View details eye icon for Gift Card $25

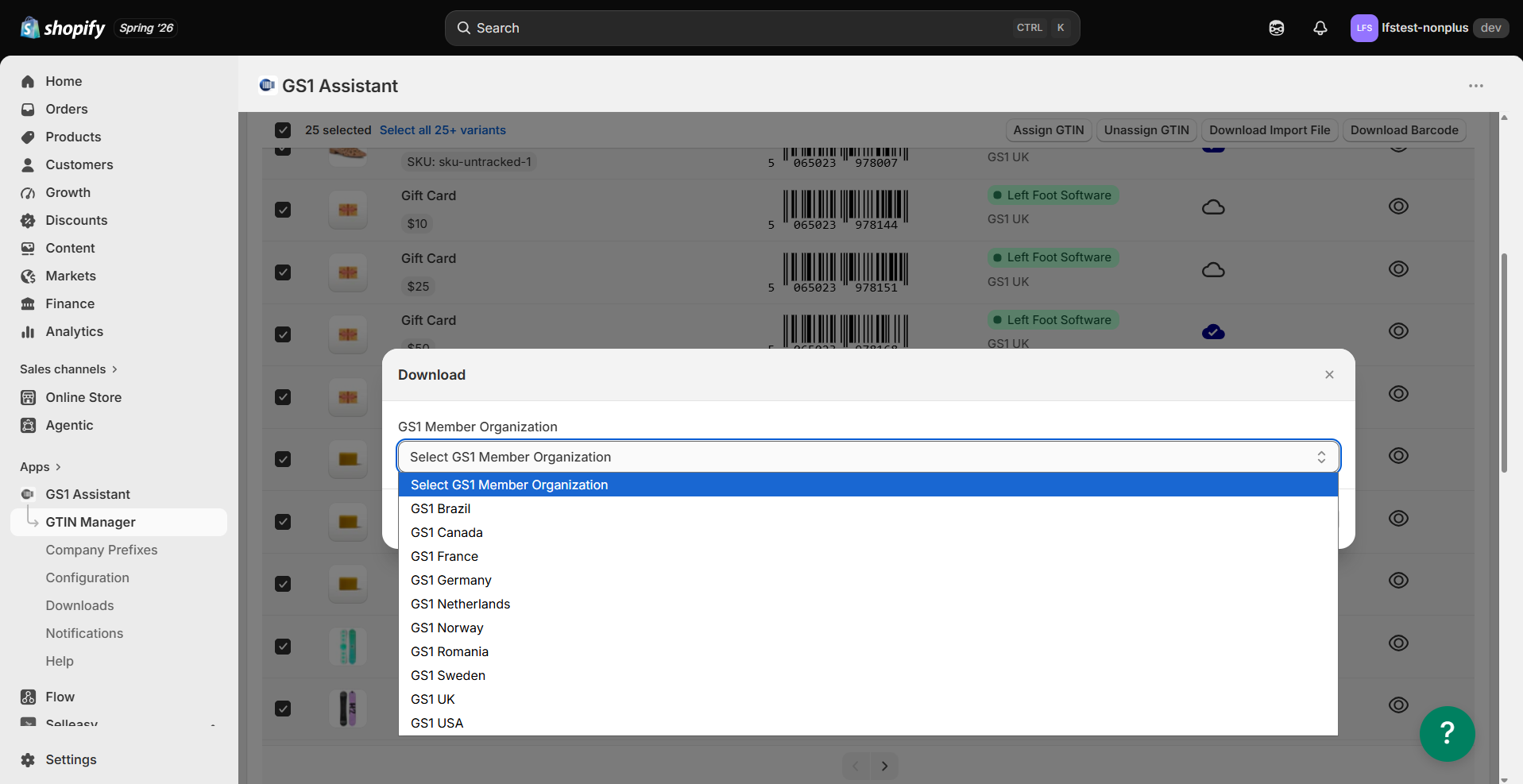pyautogui.click(x=1398, y=269)
